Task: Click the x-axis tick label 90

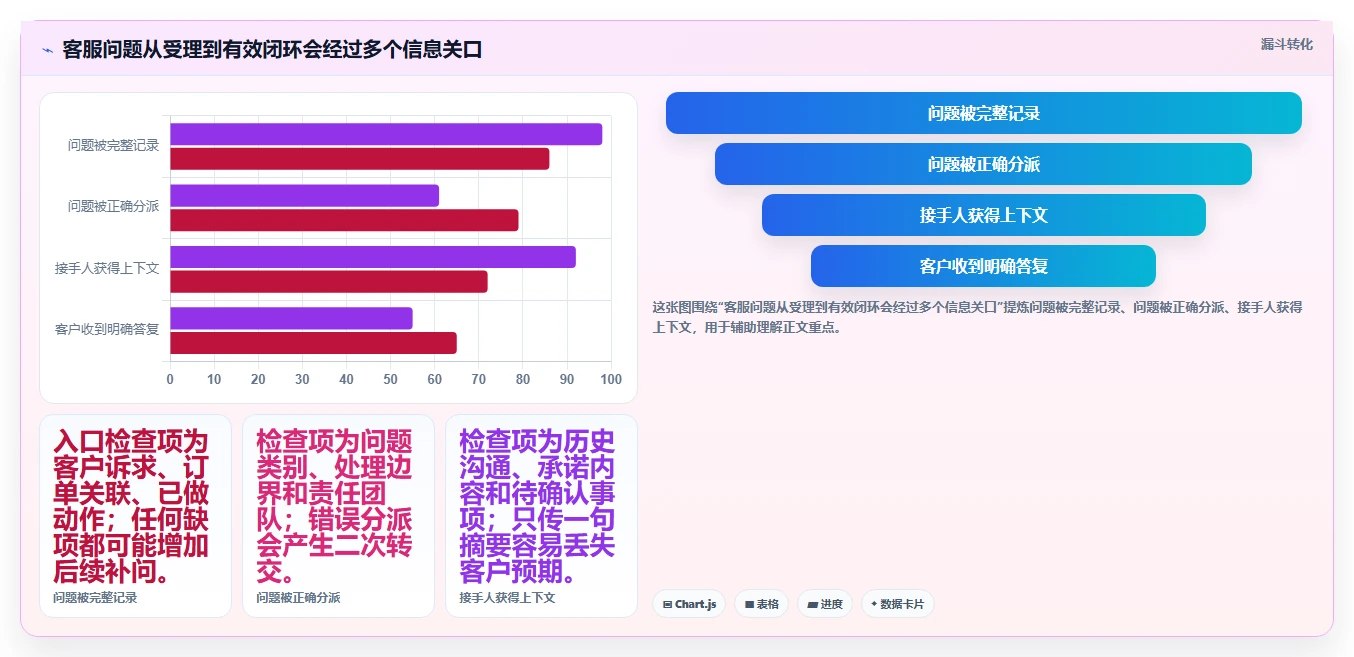Action: [567, 380]
